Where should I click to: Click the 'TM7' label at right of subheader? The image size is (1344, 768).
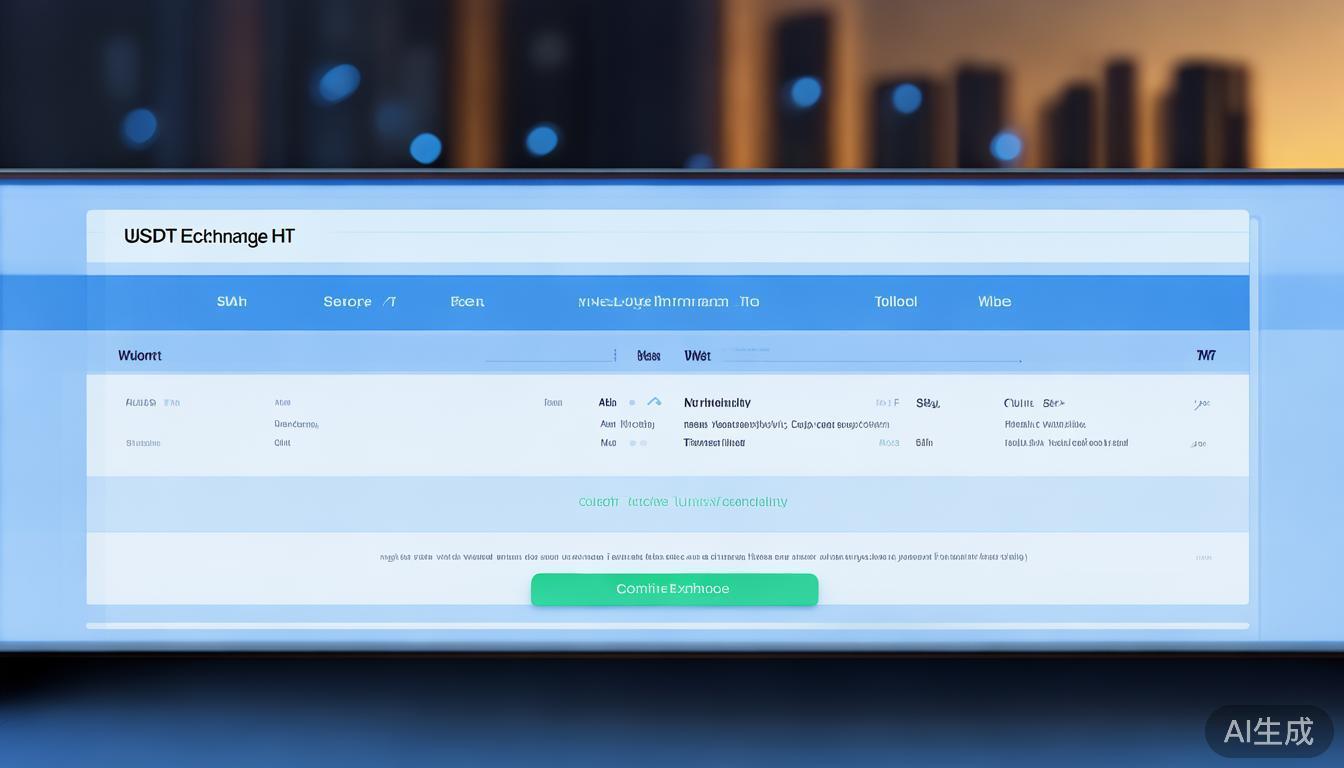1206,356
